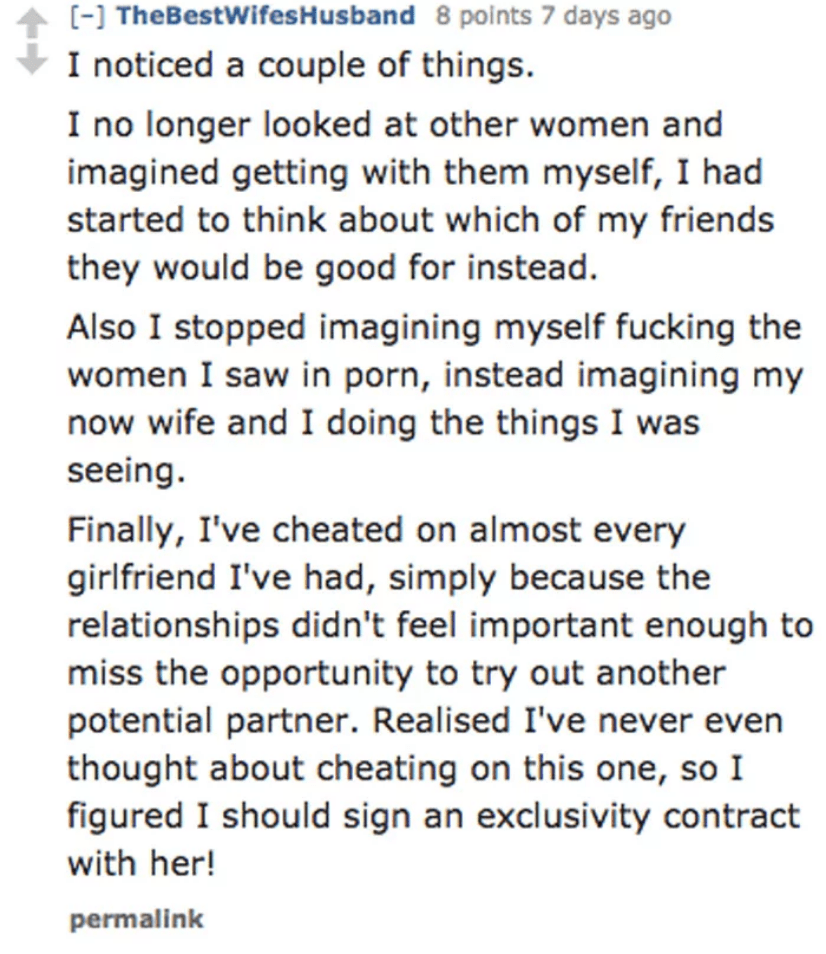
Task: Open TheBestWifesHusband's user profile
Action: [265, 16]
